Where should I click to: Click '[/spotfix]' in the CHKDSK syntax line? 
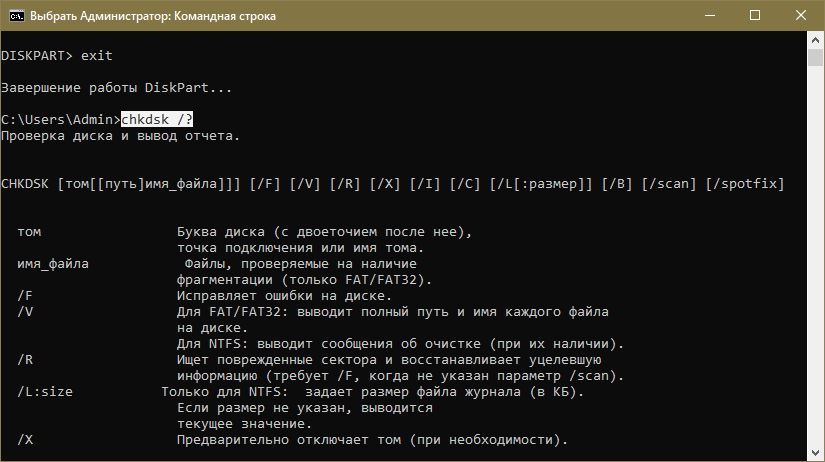(x=745, y=184)
